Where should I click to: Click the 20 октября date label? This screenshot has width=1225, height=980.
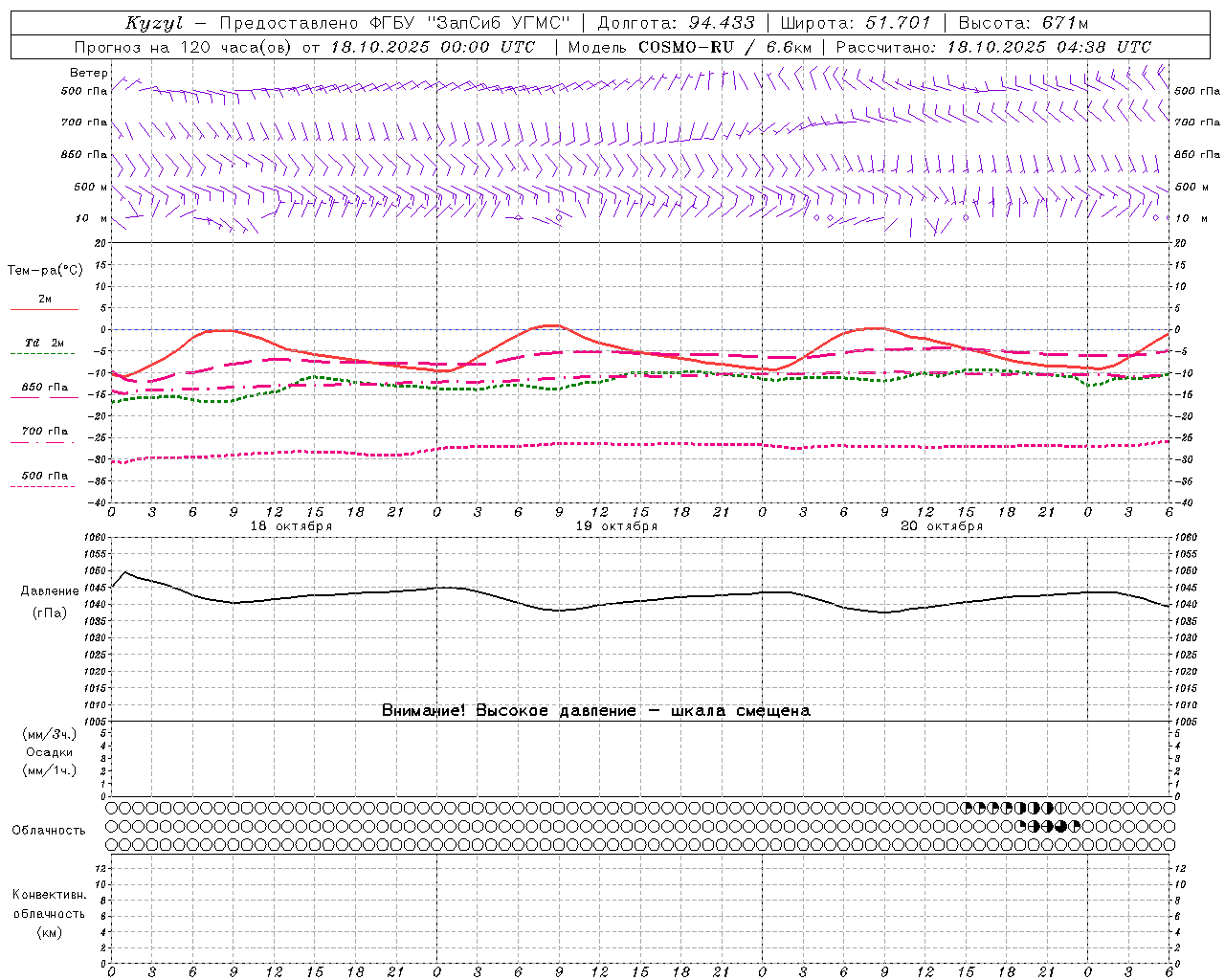pos(942,526)
